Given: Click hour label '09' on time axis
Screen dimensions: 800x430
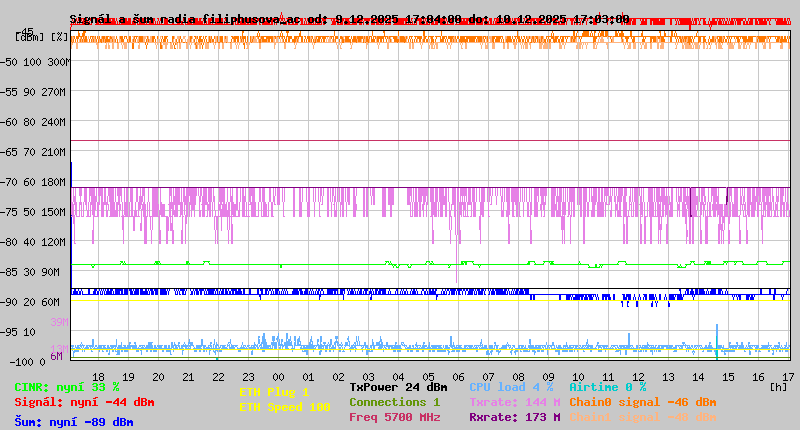Looking at the screenshot, I should click(x=548, y=377).
